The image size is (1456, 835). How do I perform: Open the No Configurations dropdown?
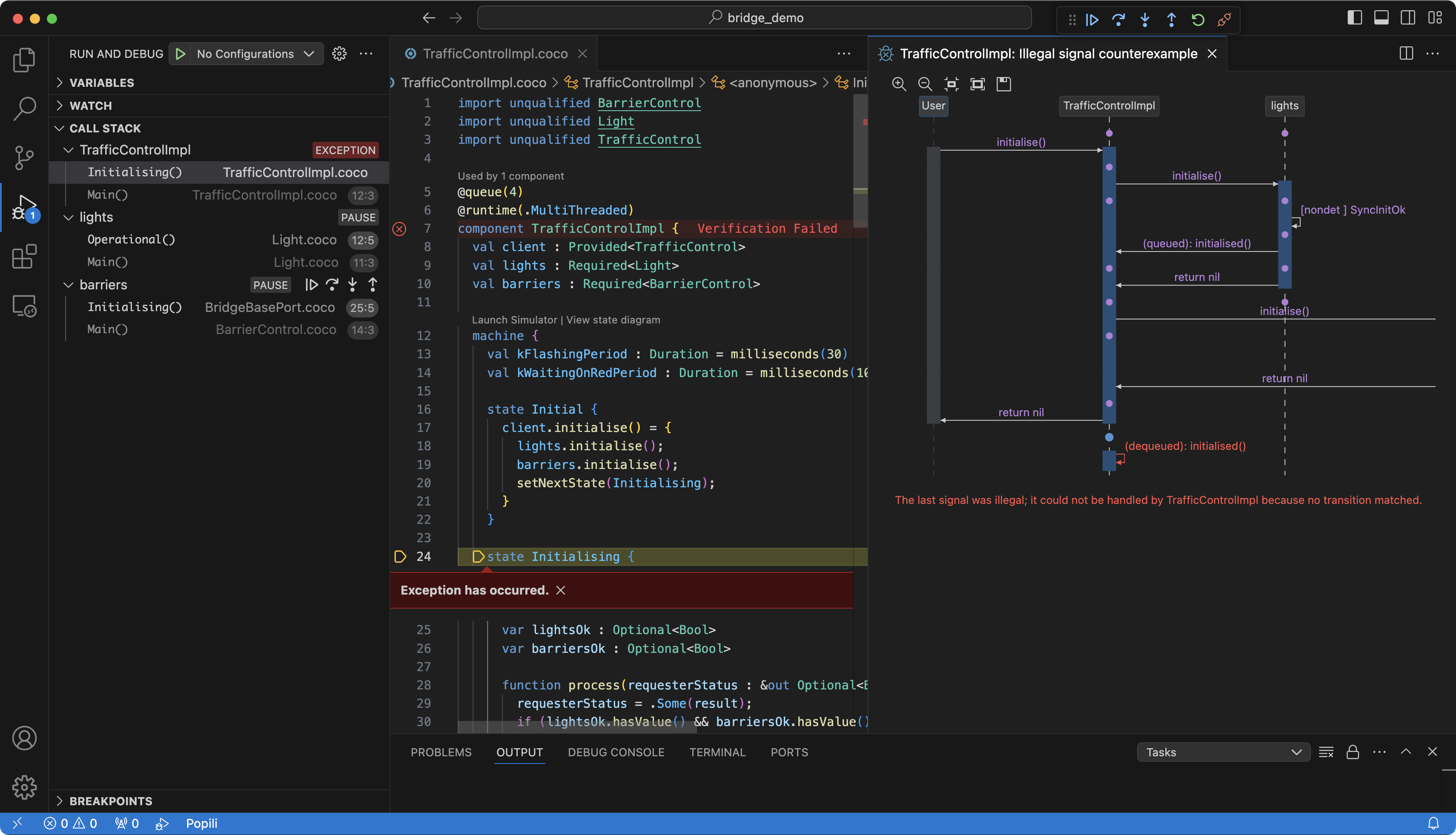click(255, 54)
